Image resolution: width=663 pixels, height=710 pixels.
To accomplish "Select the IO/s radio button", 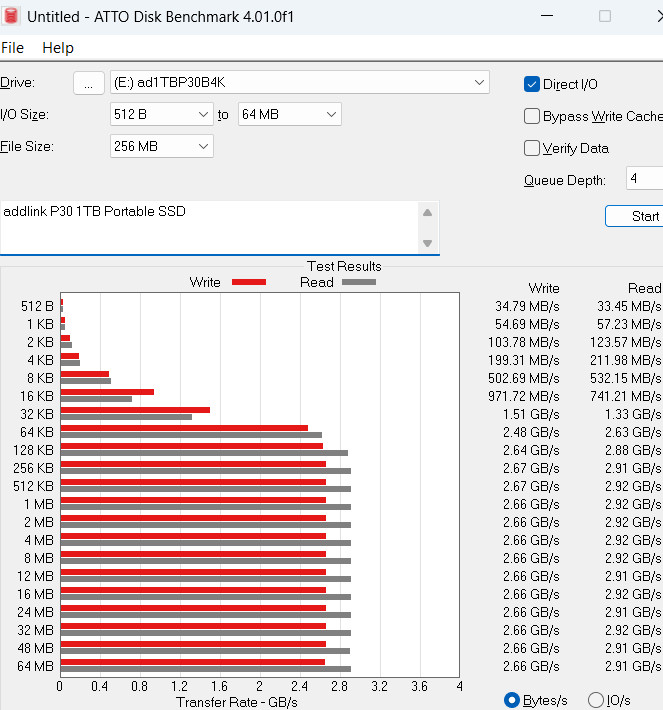I will [x=596, y=700].
